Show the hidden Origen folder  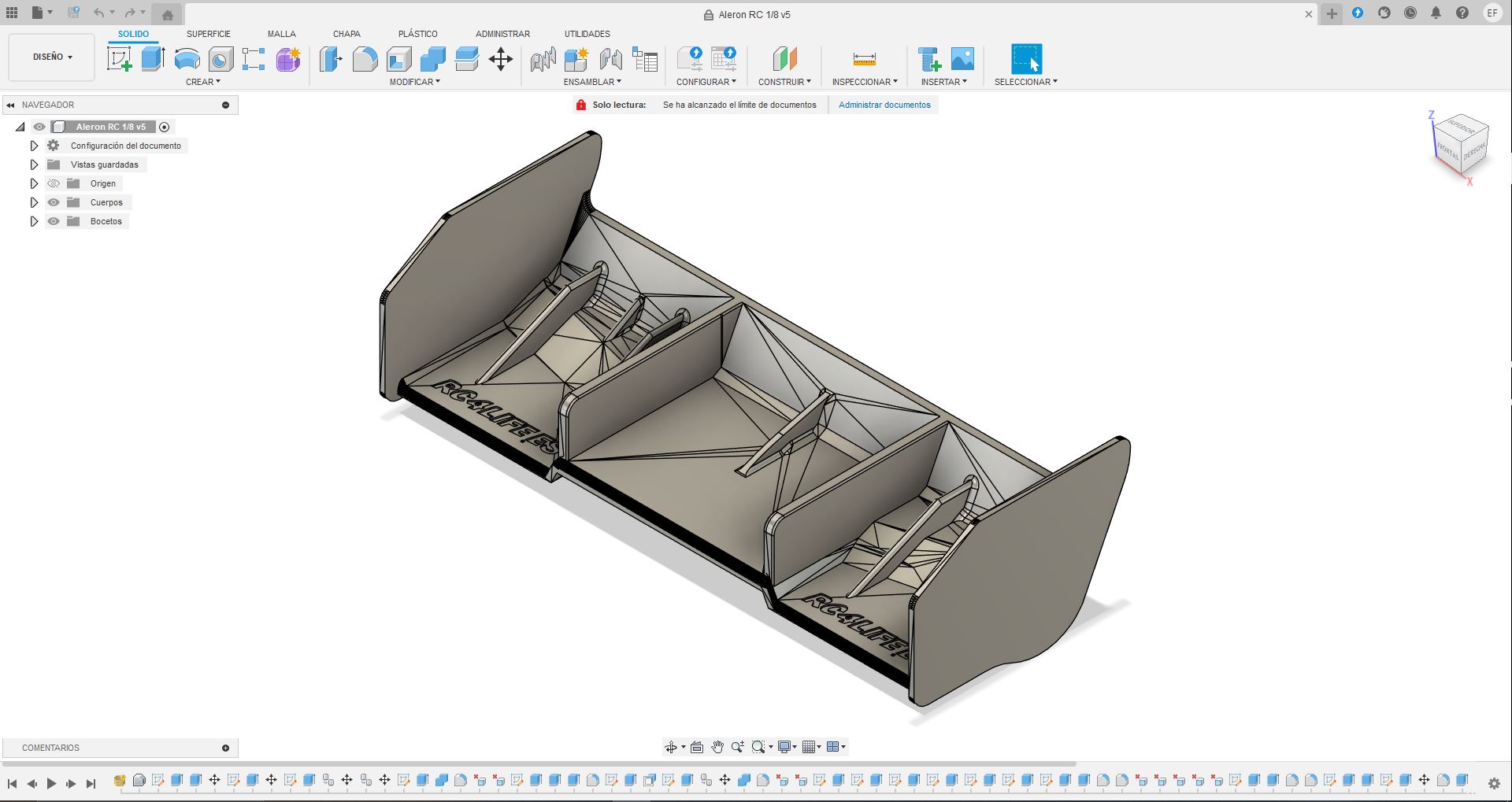click(54, 183)
